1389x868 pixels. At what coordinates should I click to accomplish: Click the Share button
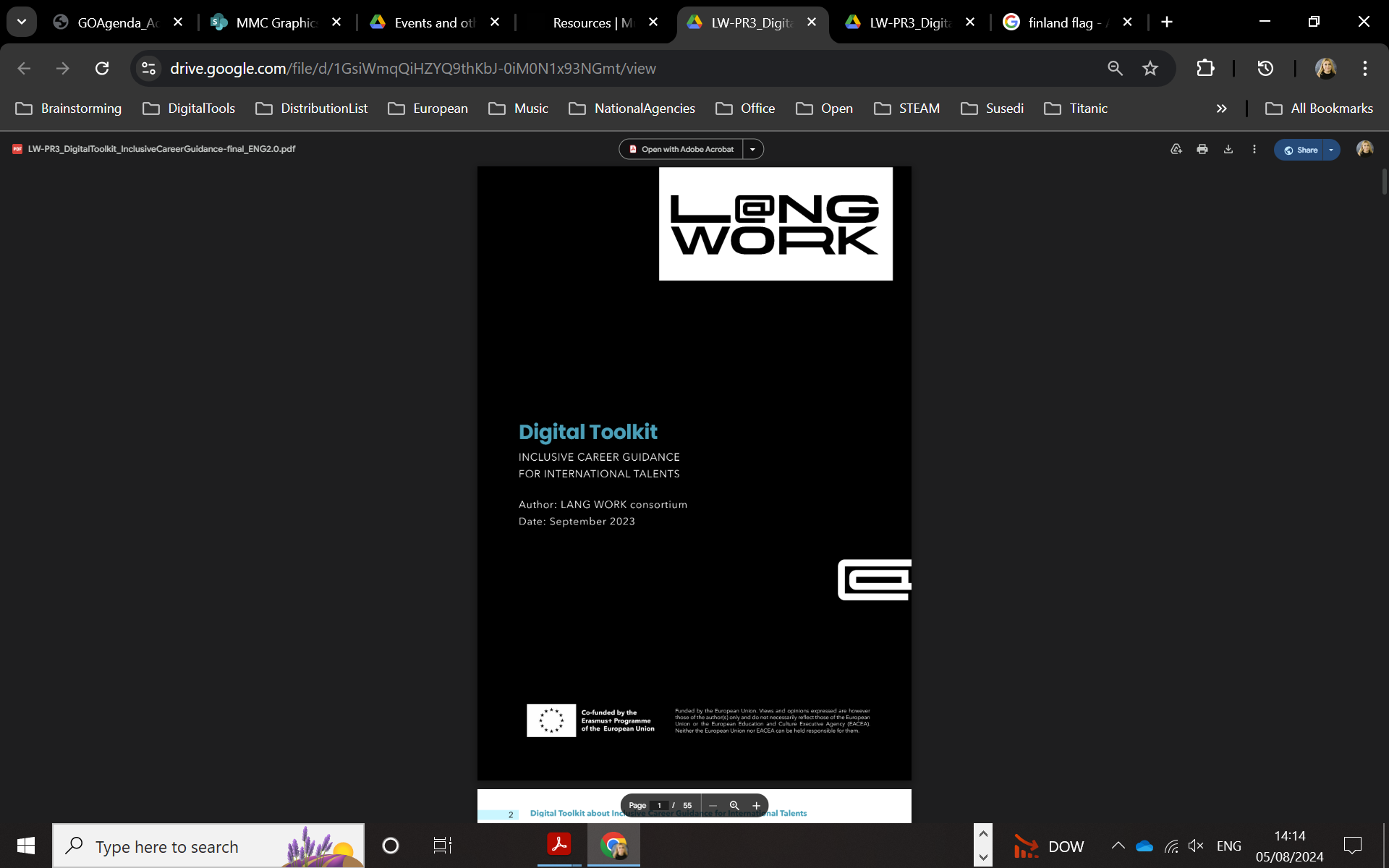coord(1299,150)
